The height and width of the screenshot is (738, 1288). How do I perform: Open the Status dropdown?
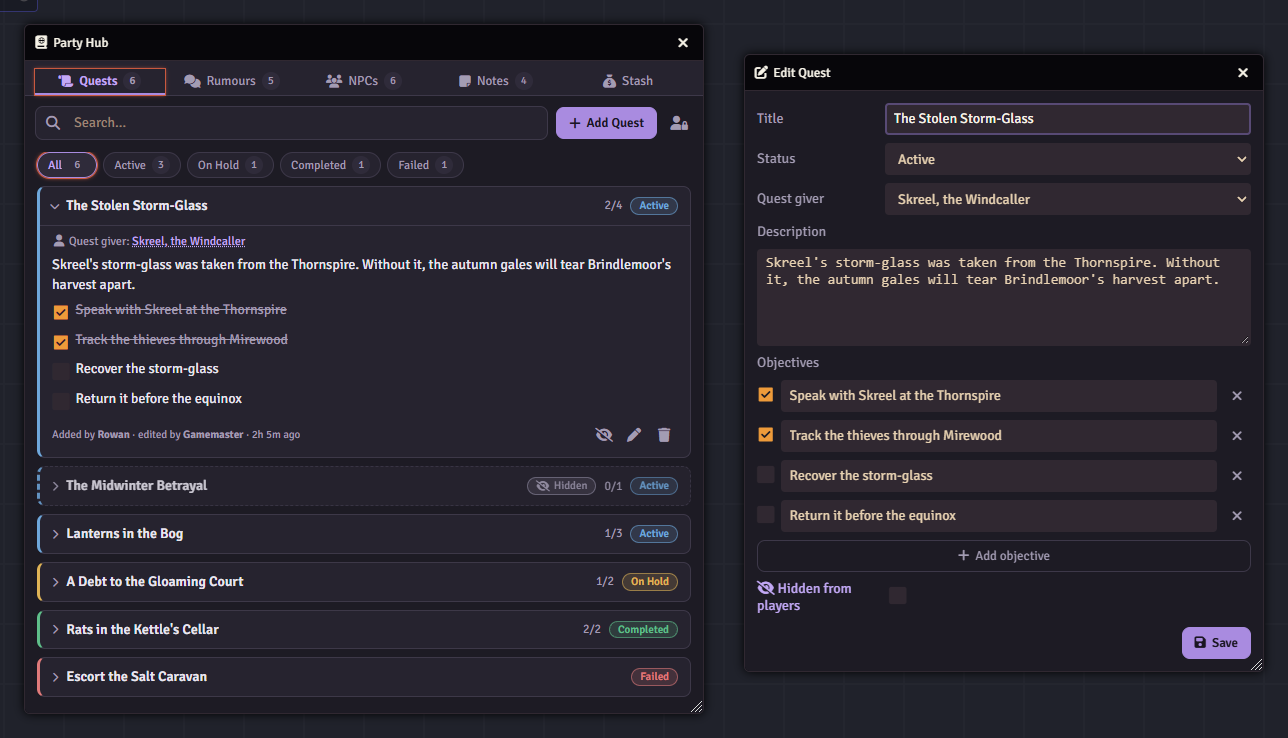tap(1068, 159)
